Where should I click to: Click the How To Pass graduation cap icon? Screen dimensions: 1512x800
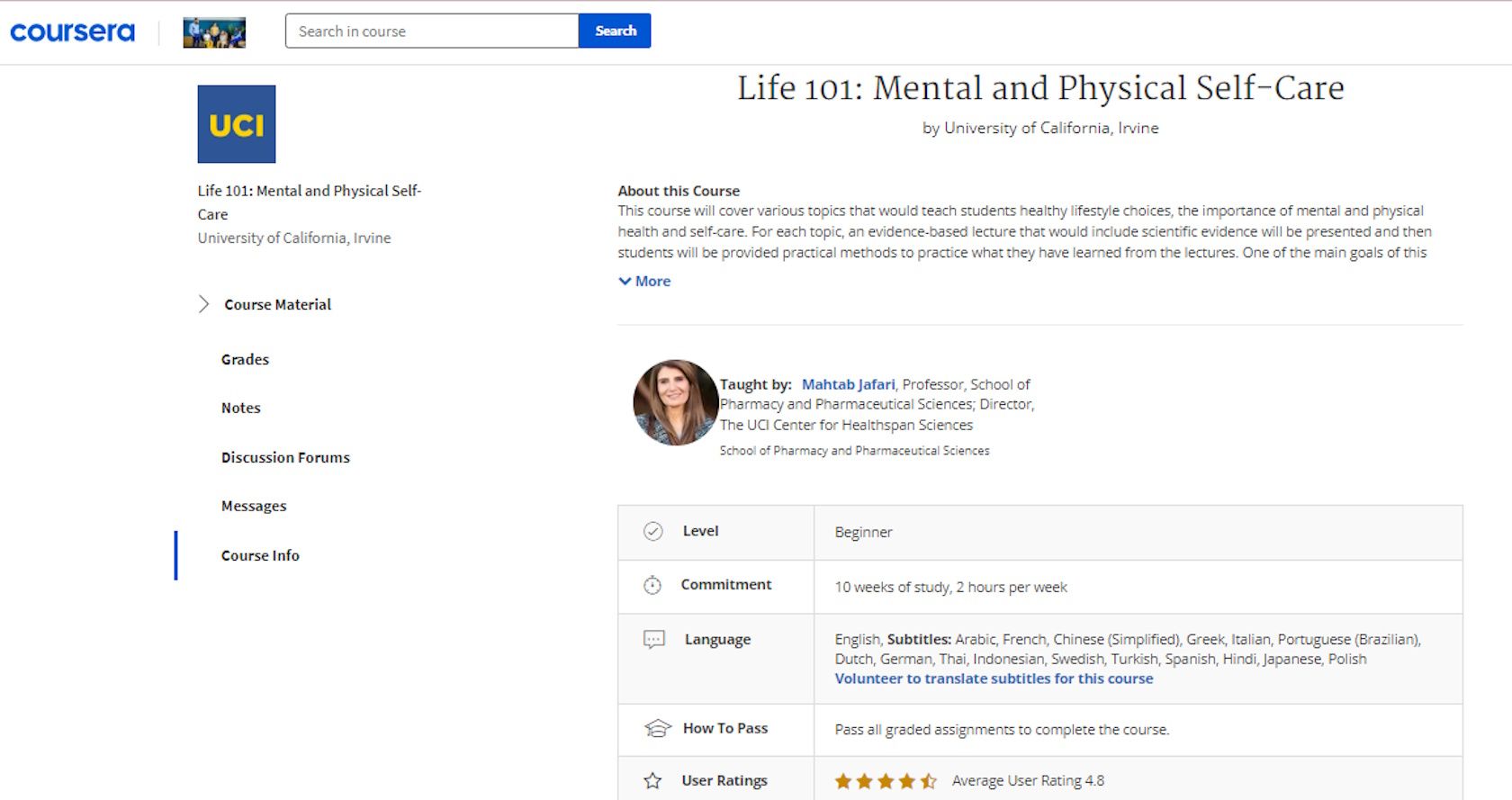[658, 728]
